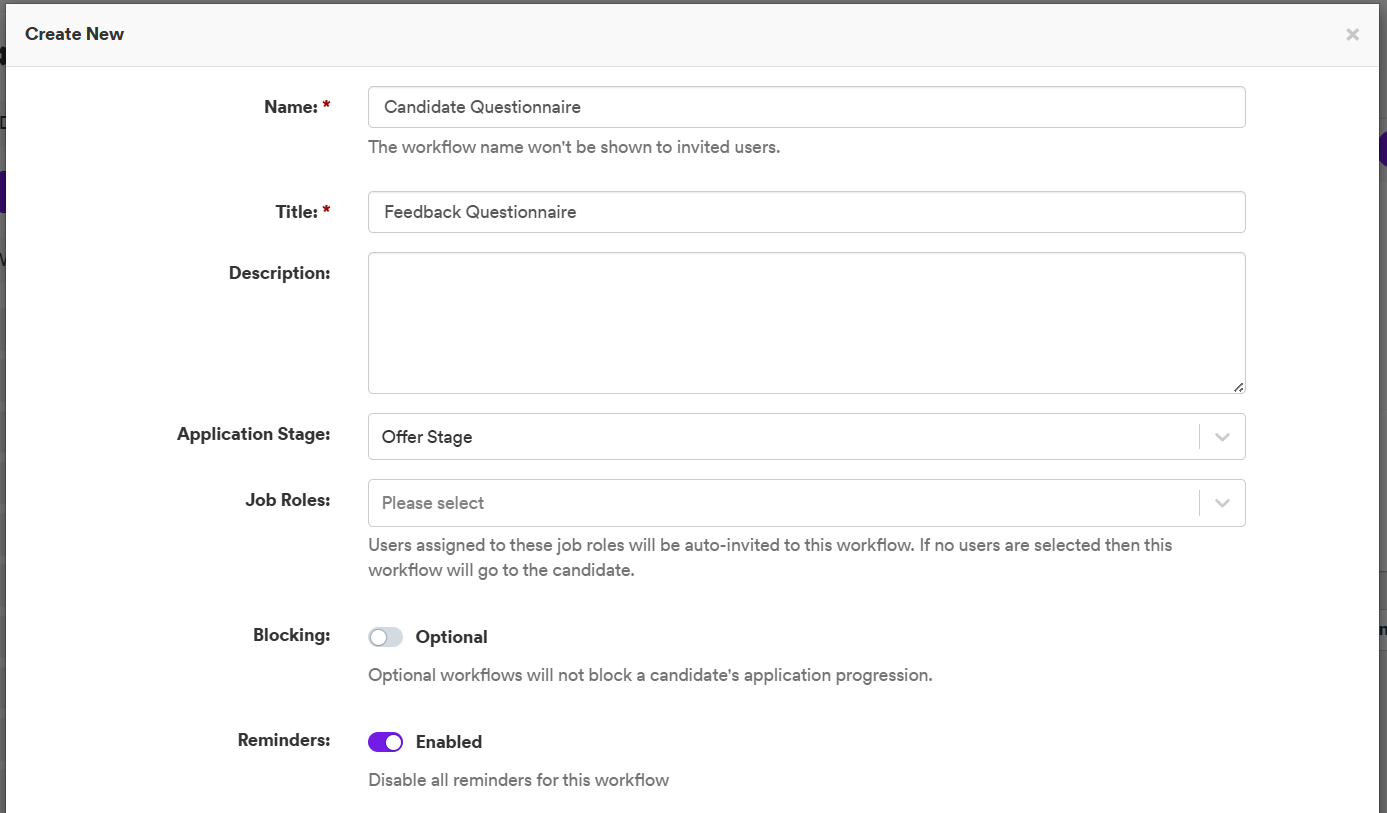Toggle the Blocking switch from Optional
This screenshot has width=1387, height=813.
(x=385, y=637)
